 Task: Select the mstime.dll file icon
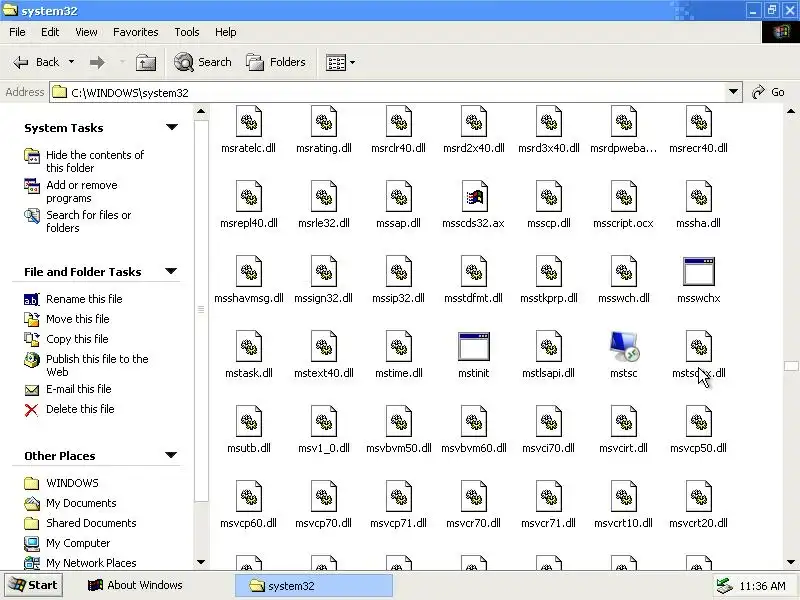(399, 346)
